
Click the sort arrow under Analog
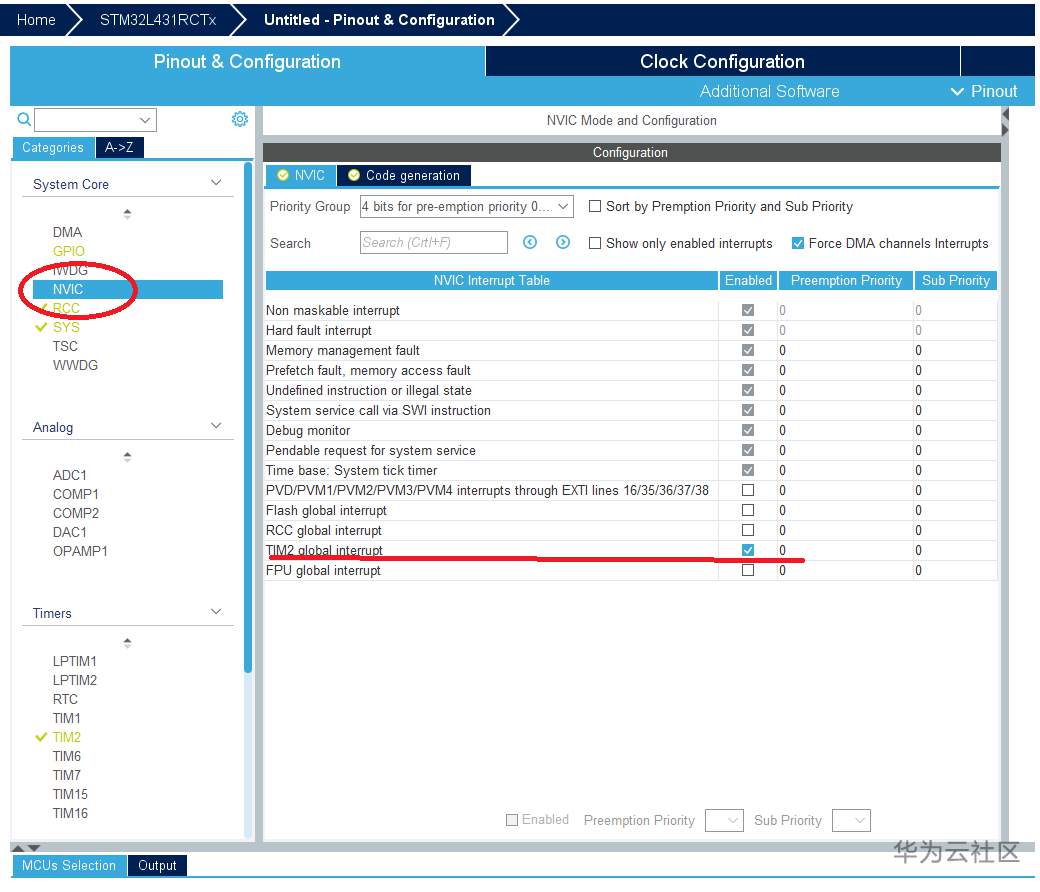[127, 456]
